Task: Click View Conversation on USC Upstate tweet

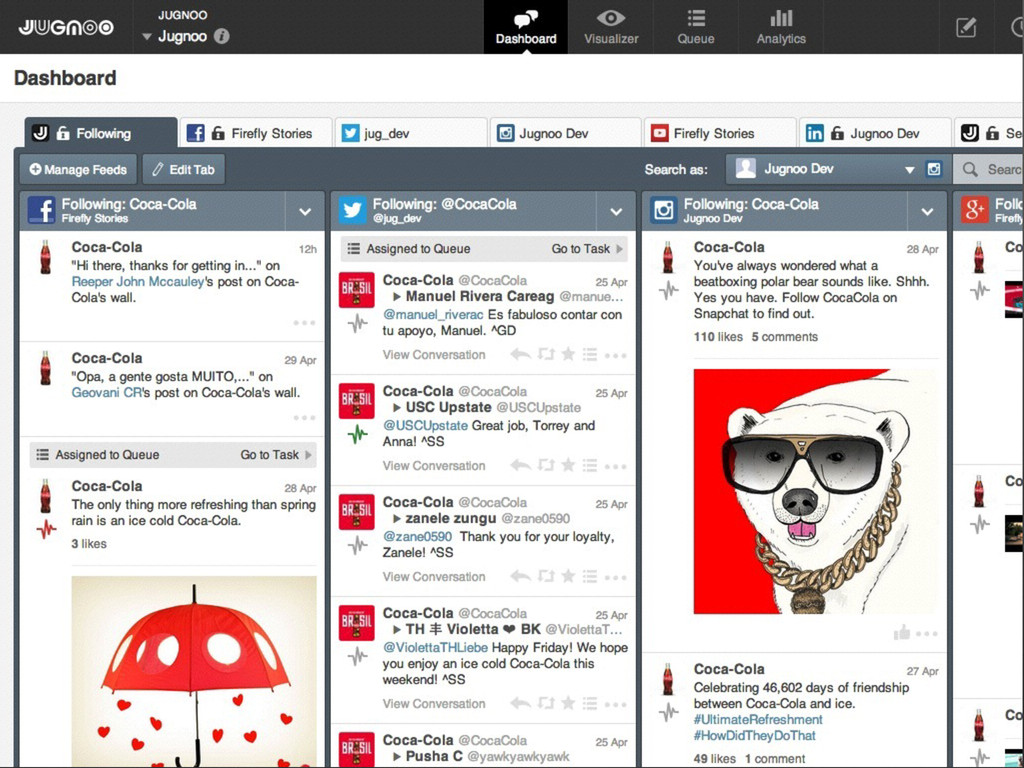Action: click(x=434, y=466)
